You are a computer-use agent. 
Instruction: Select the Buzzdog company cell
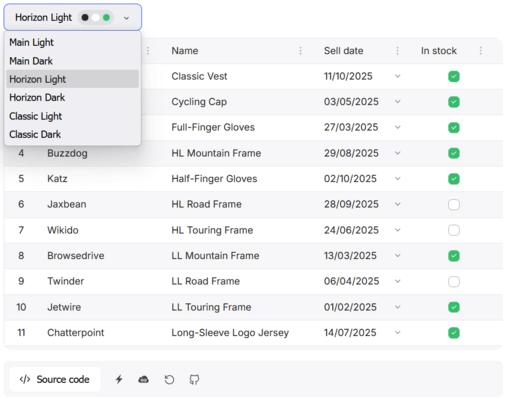pyautogui.click(x=67, y=153)
